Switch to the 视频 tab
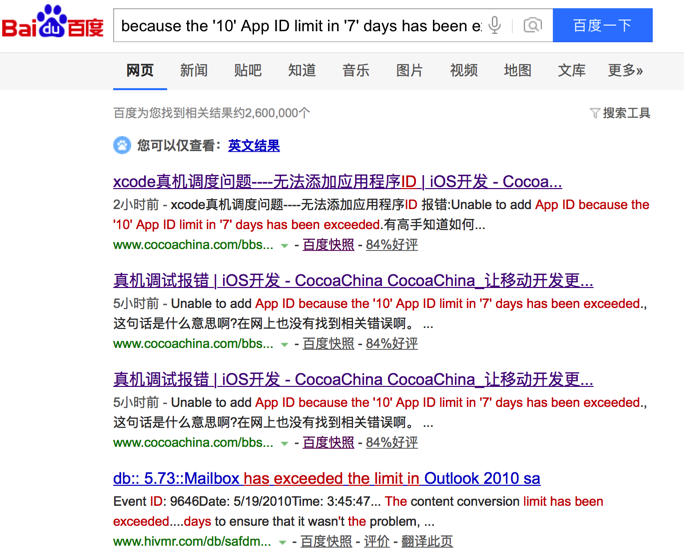 [464, 70]
